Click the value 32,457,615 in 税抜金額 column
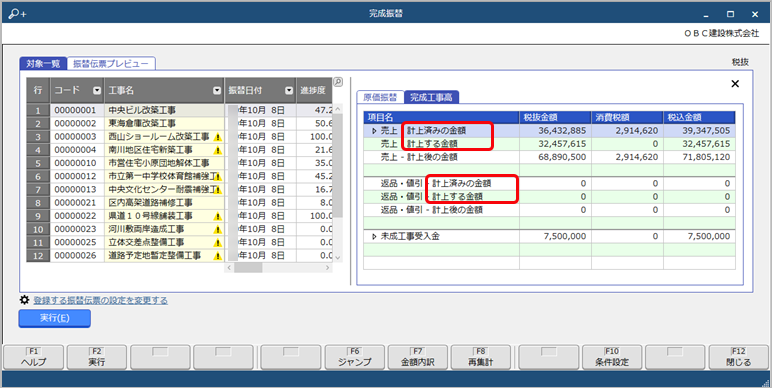This screenshot has height=388, width=772. click(562, 144)
